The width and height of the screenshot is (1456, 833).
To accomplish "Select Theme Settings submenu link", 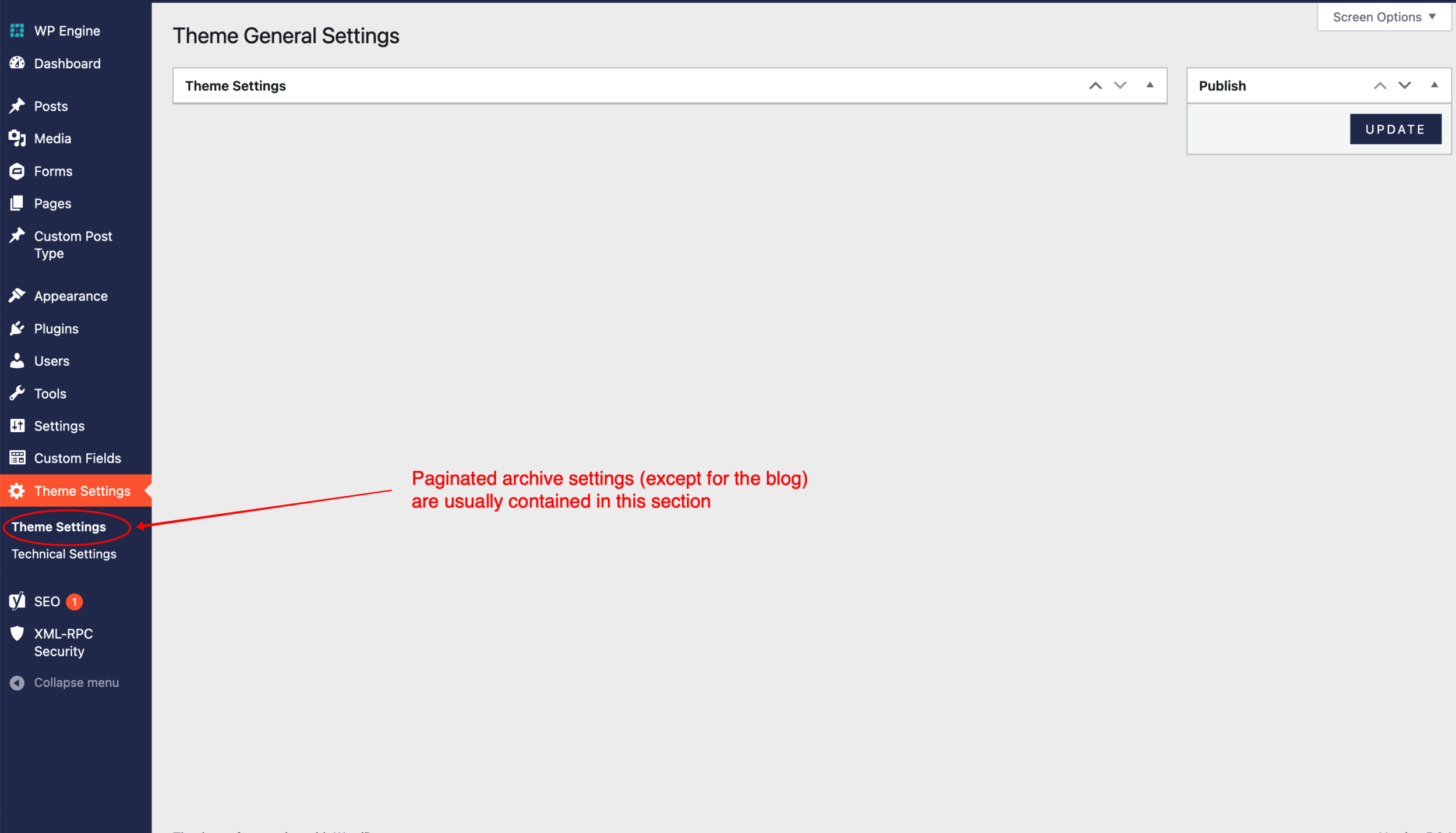I will coord(58,525).
